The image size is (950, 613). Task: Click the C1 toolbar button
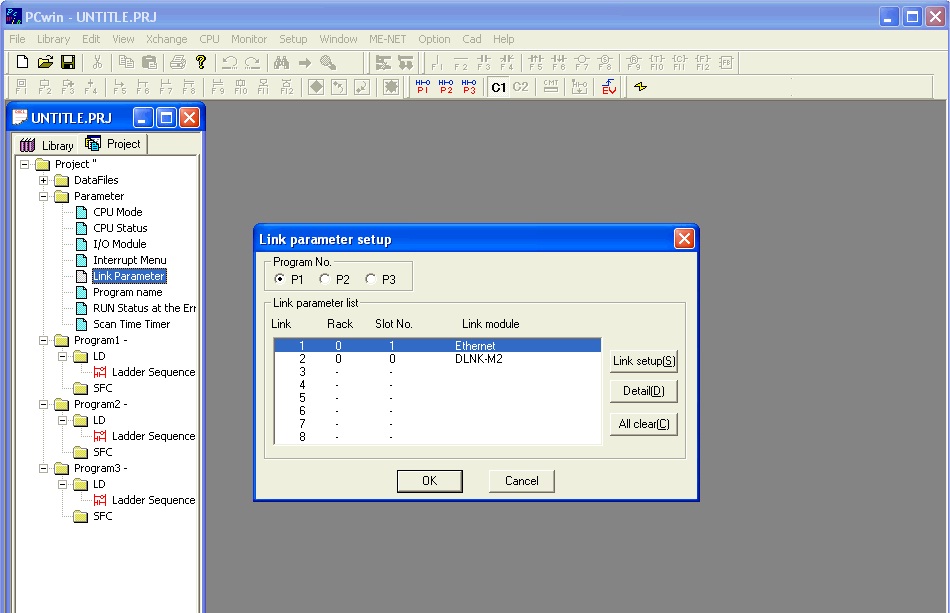tap(498, 87)
